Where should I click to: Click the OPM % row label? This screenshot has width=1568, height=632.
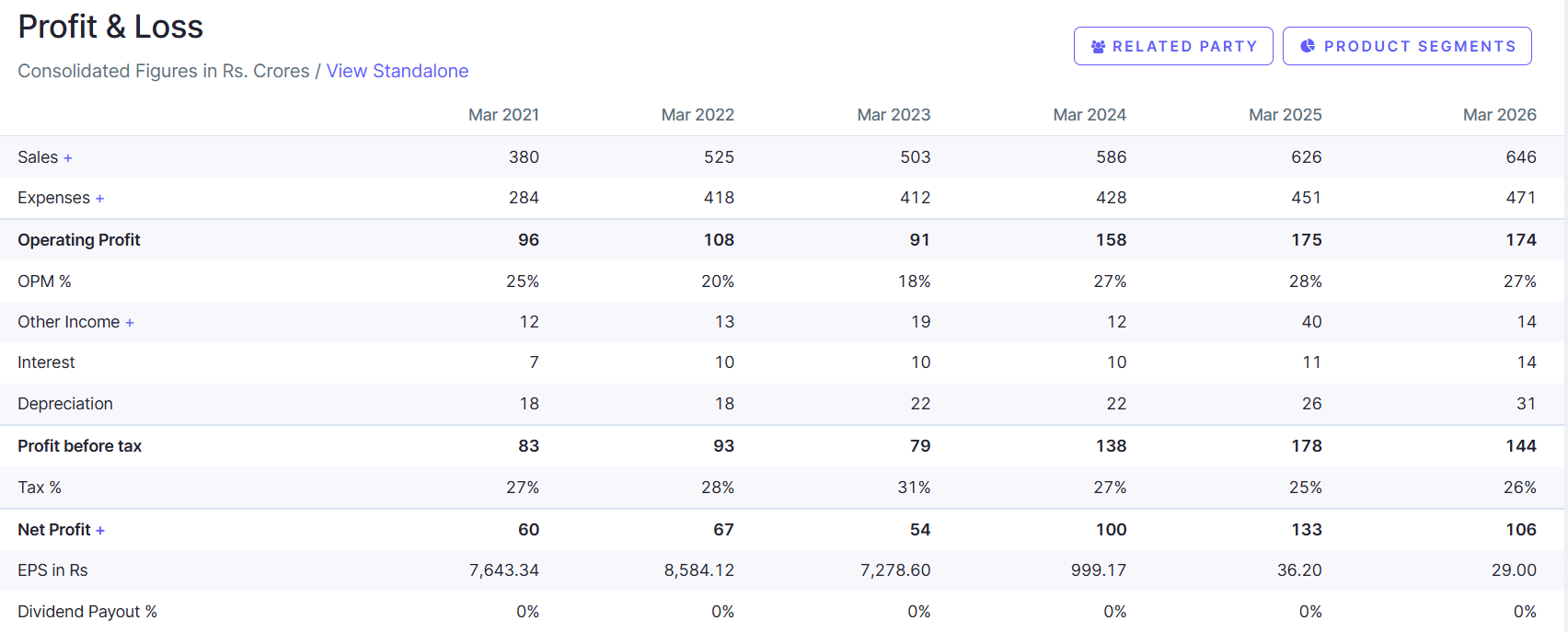tap(44, 282)
